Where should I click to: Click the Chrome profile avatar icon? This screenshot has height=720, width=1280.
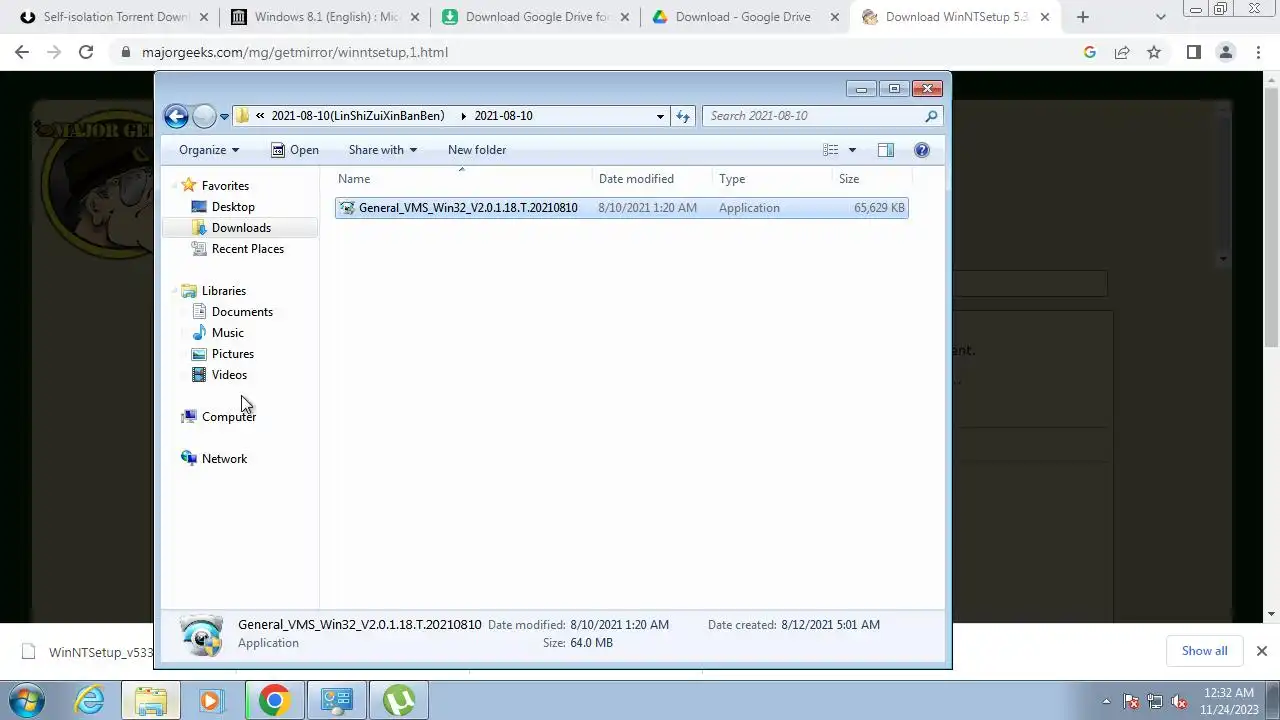click(x=1226, y=52)
